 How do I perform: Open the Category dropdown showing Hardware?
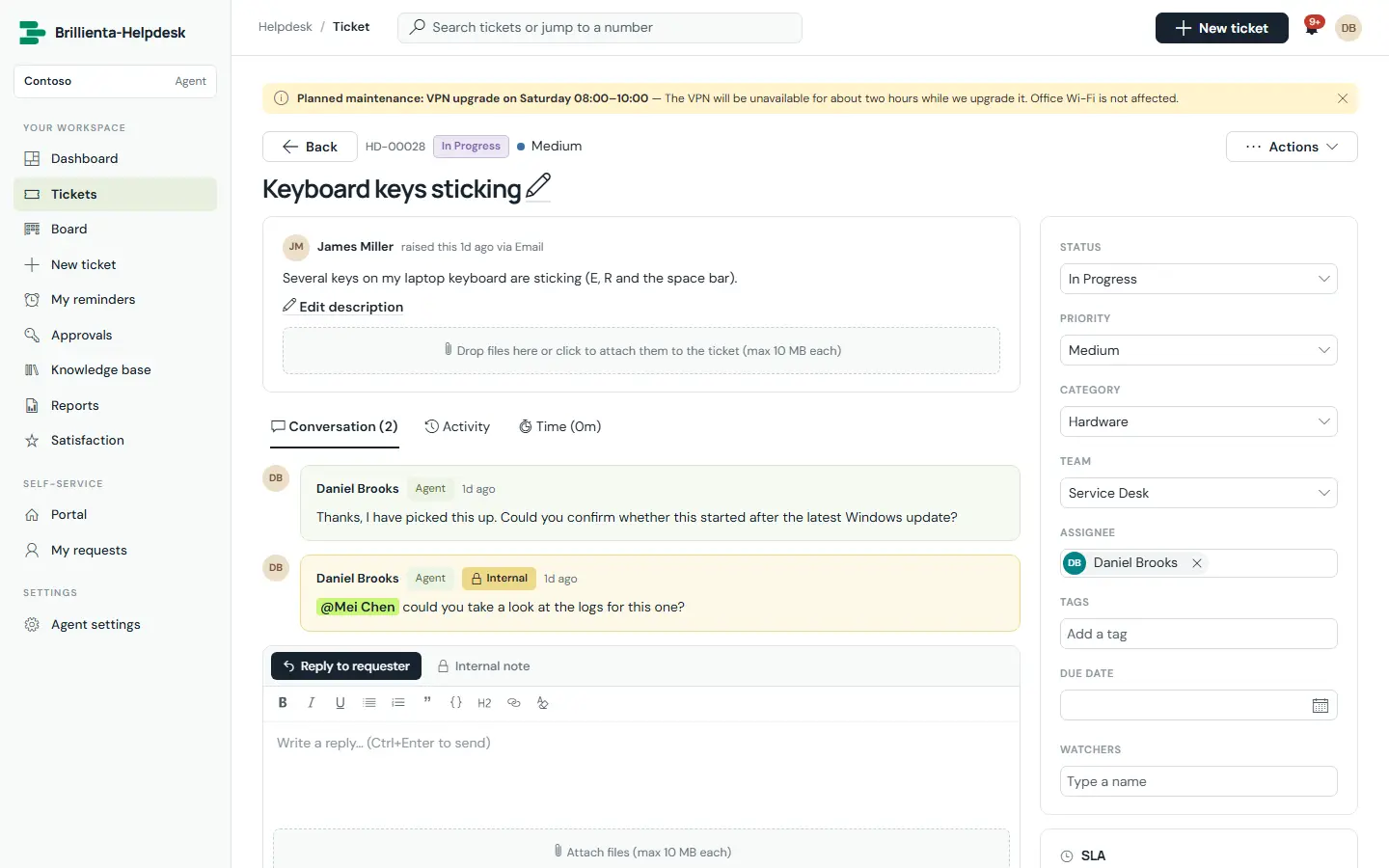click(x=1198, y=421)
